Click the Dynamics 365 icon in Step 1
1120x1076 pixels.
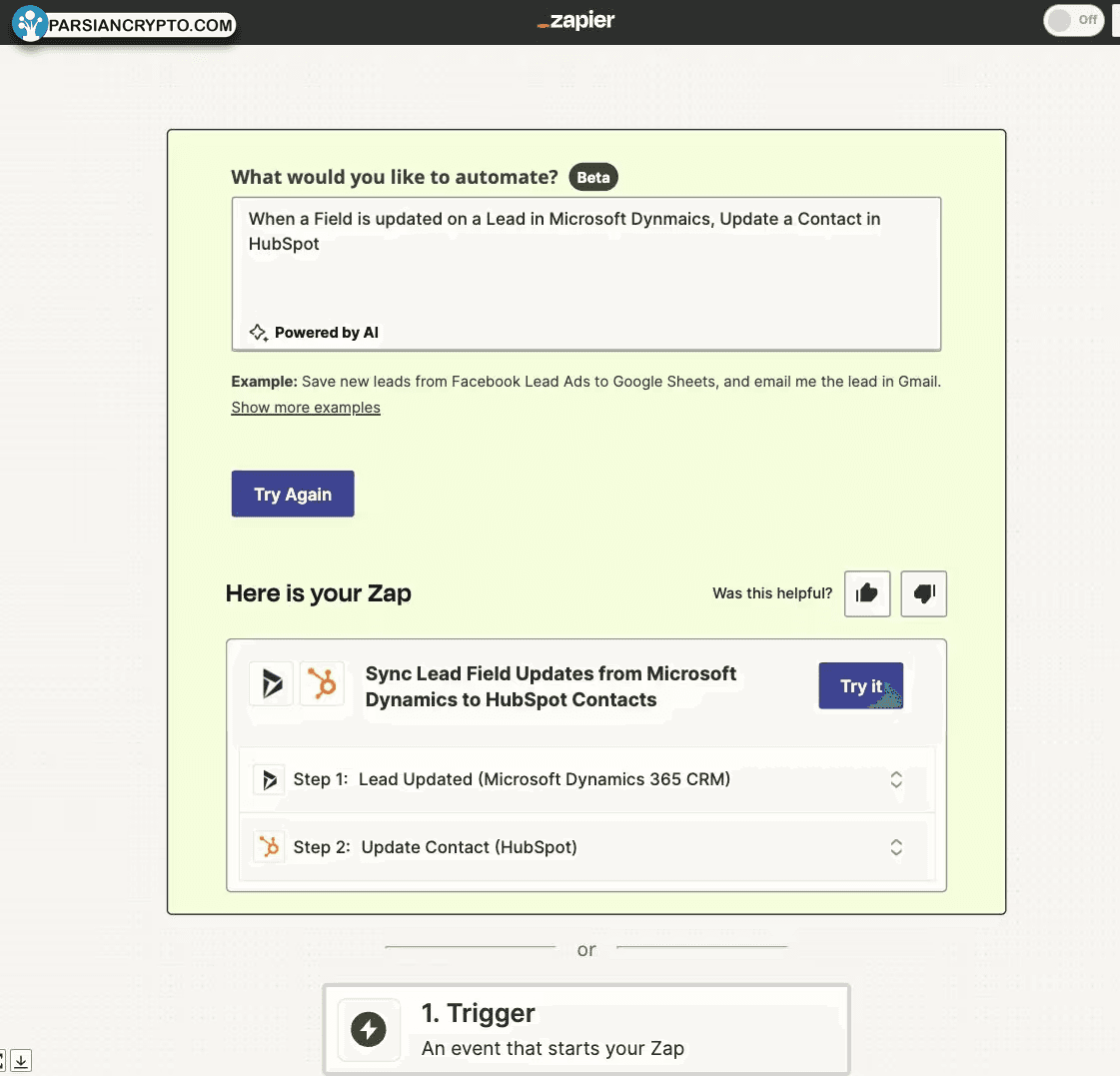click(x=270, y=779)
